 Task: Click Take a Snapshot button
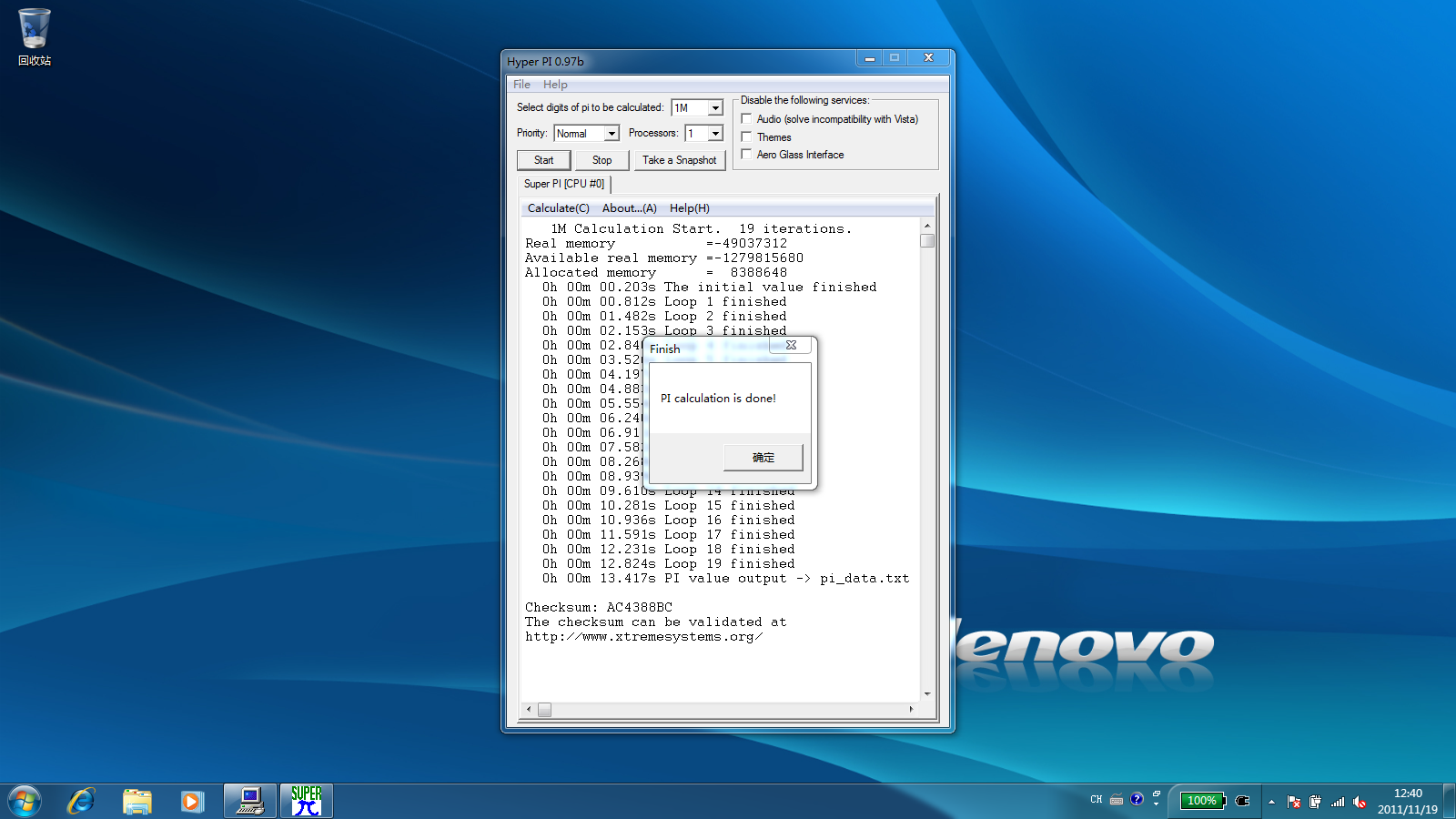click(x=680, y=160)
